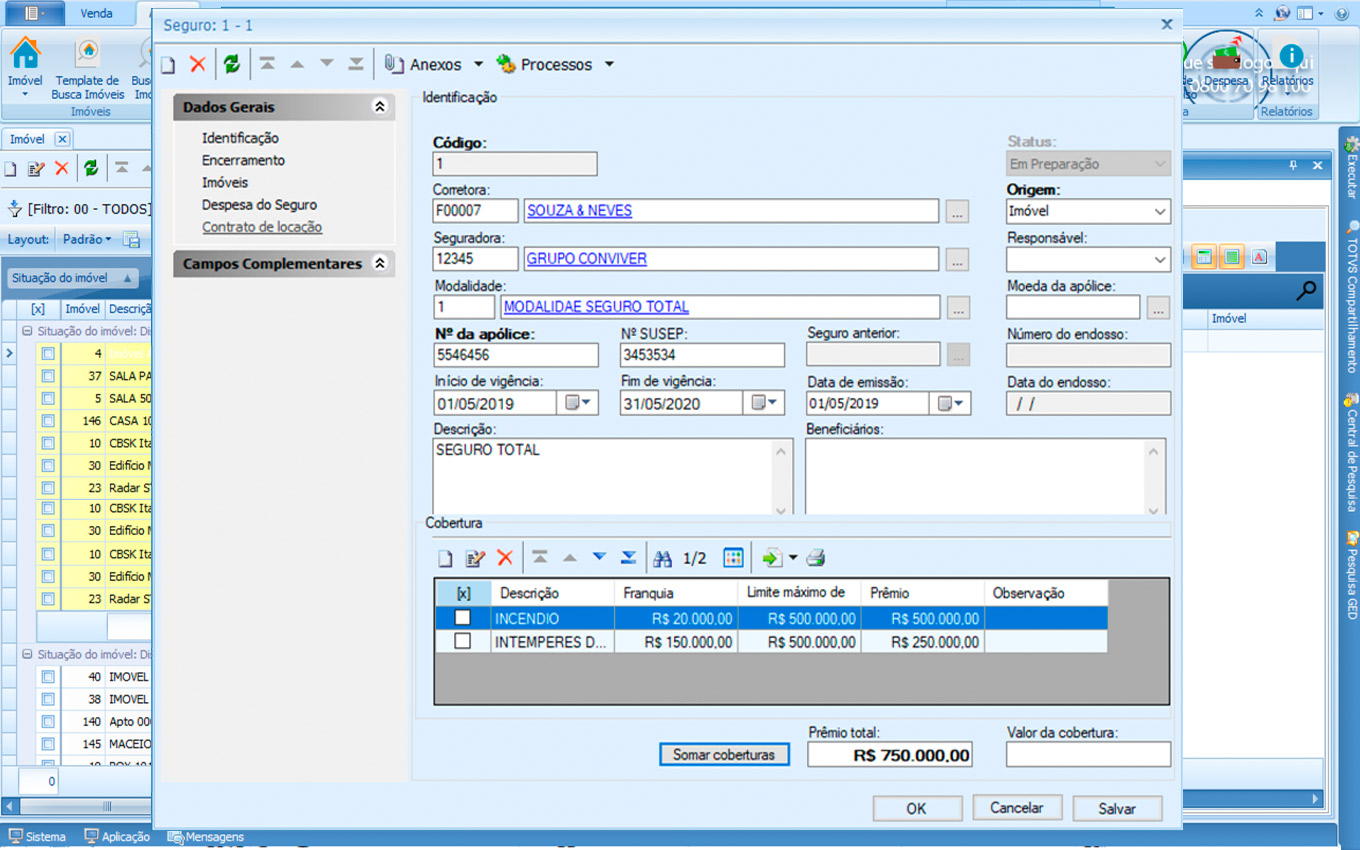The height and width of the screenshot is (850, 1360).
Task: Collapse the Dados Gerais panel
Action: [379, 107]
